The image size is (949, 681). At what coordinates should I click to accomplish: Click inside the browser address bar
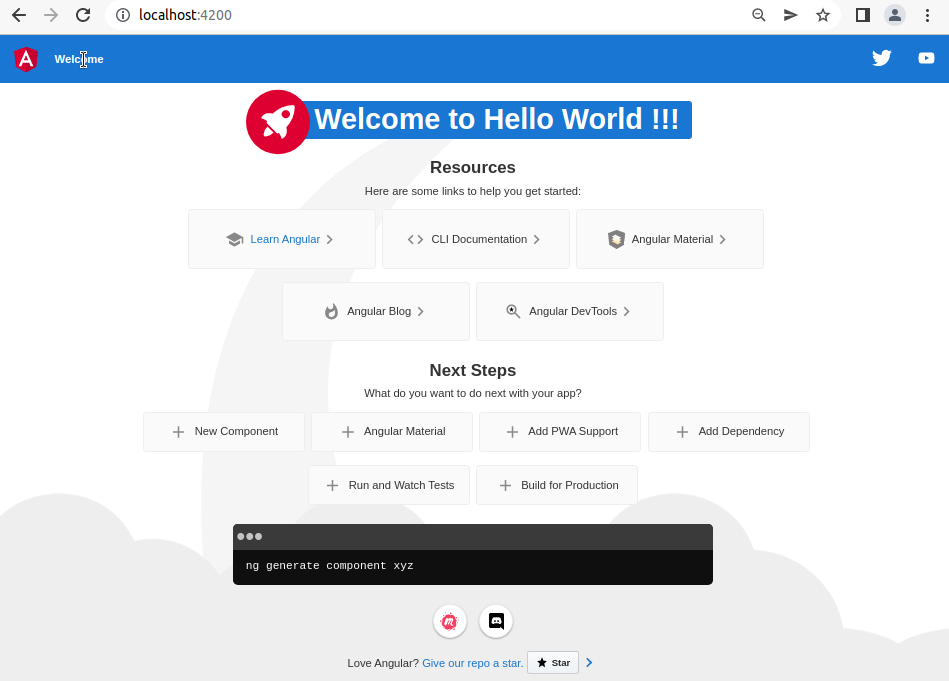coord(300,15)
